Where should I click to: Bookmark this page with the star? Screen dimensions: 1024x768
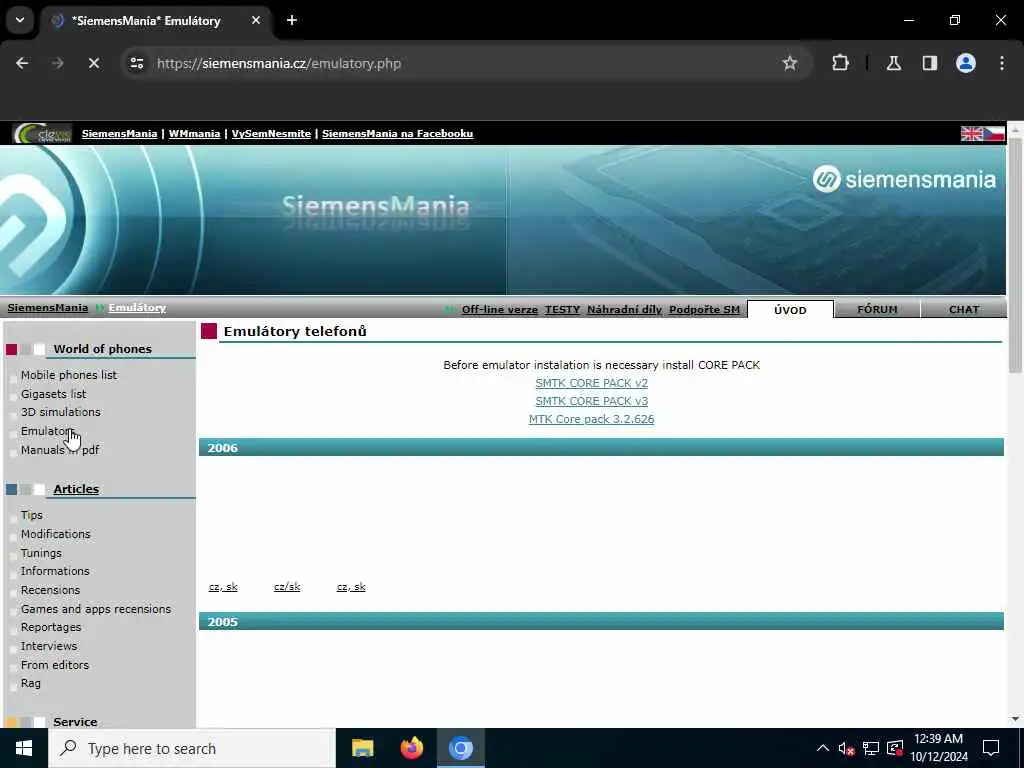(x=790, y=63)
